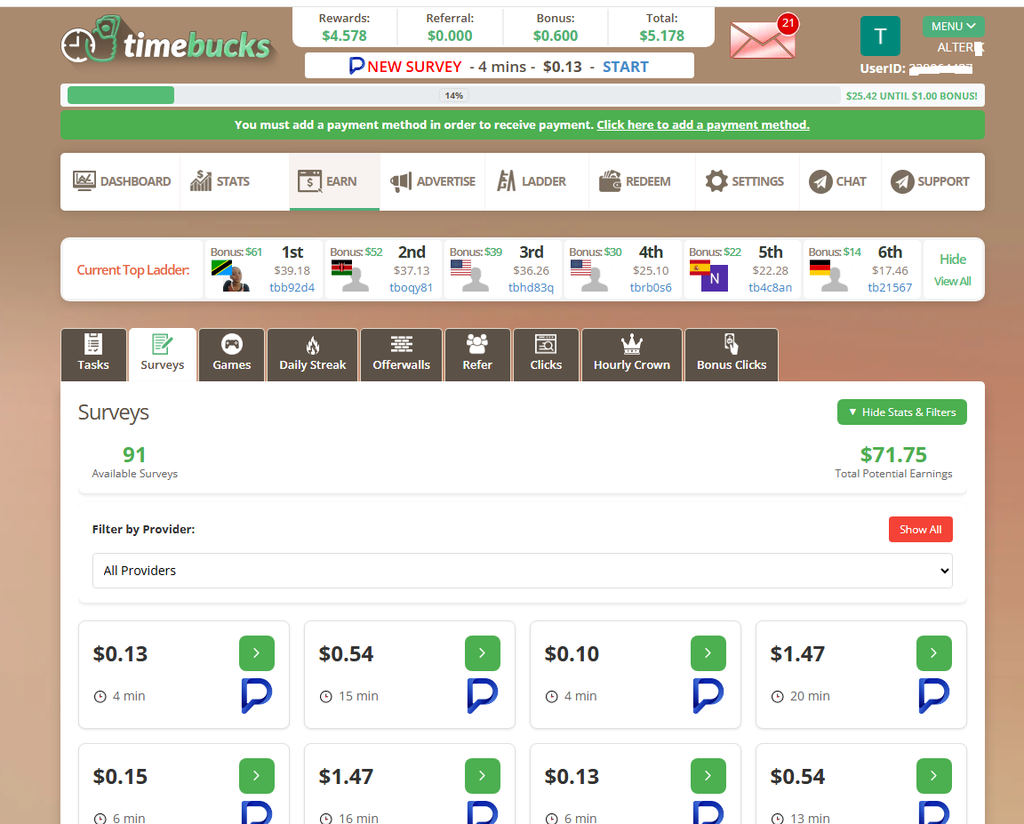
Task: Open the Ladder navigation item
Action: tap(531, 181)
